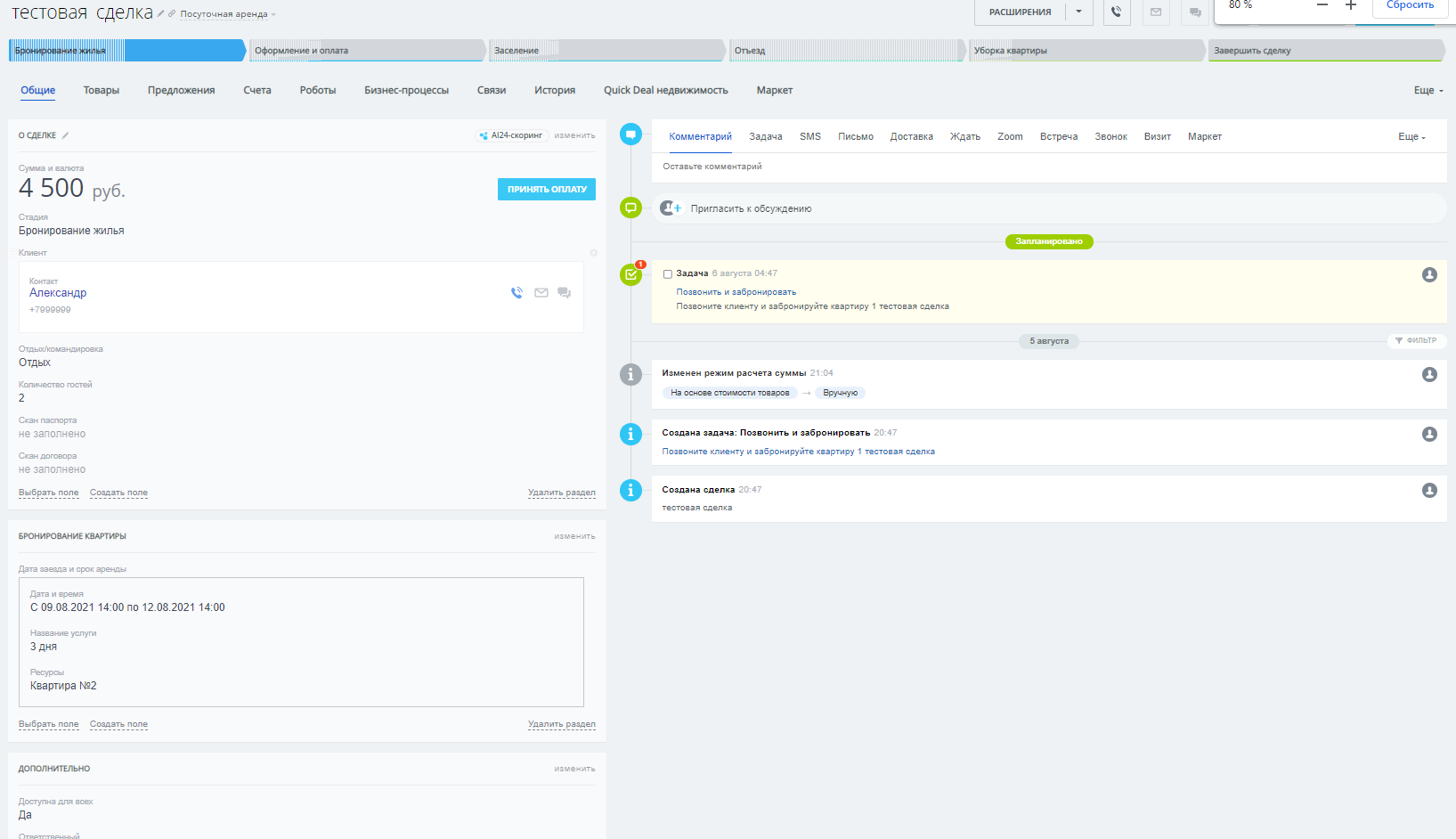Click the pencil icon next to О сделке
1456x839 pixels.
(65, 135)
